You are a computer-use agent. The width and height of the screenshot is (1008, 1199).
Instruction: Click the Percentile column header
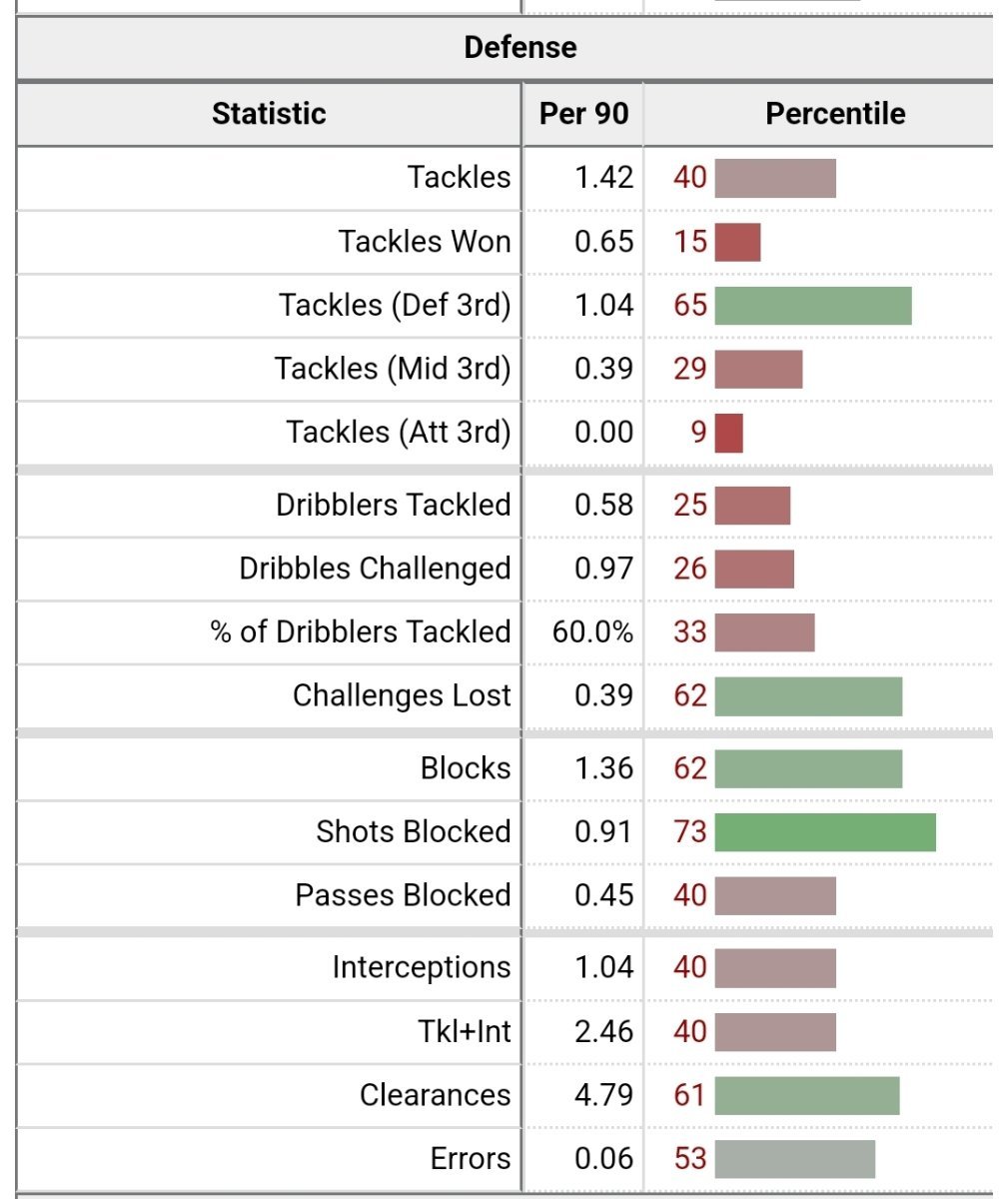pos(835,113)
